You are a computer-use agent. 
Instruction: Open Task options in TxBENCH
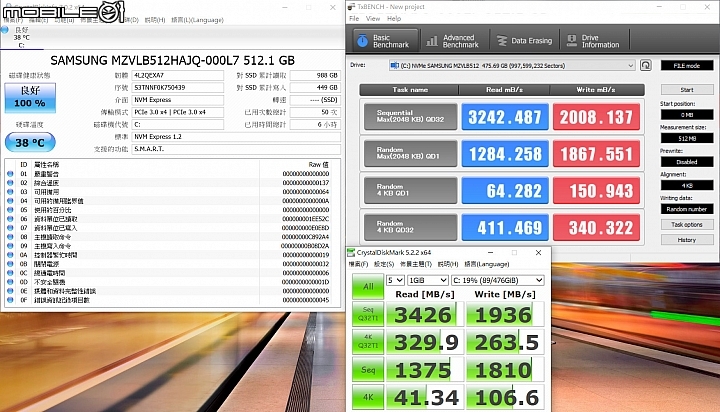tap(687, 225)
